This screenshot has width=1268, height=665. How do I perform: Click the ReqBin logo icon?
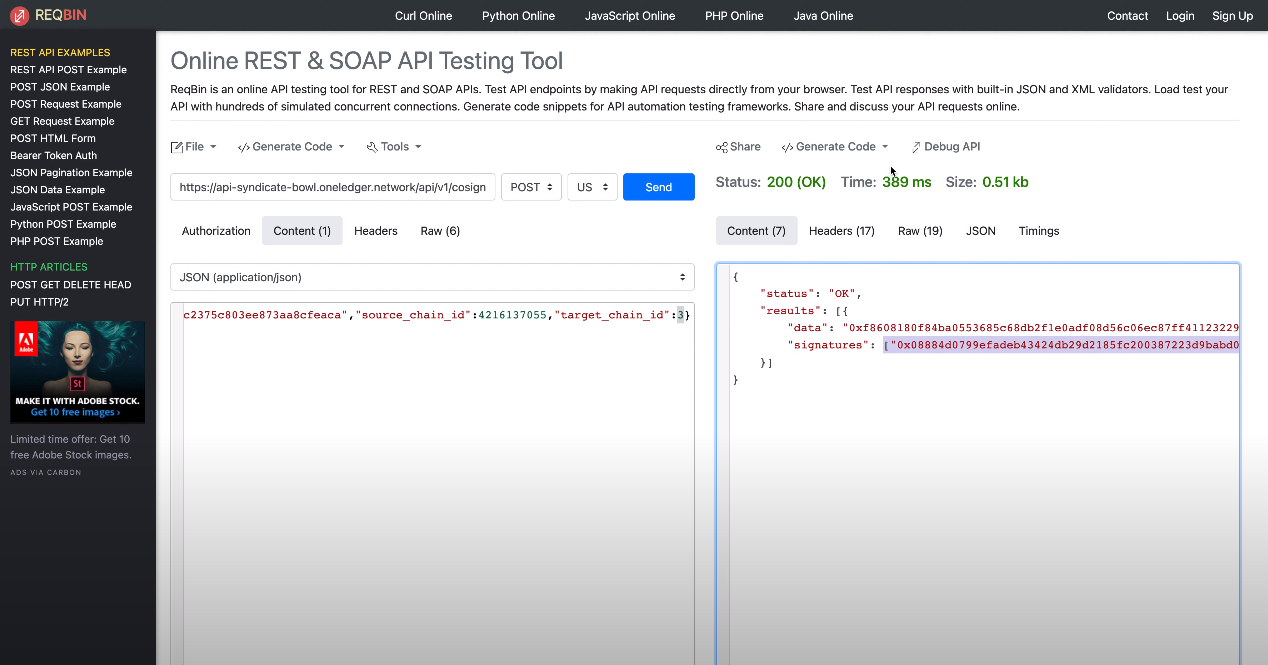pos(19,16)
